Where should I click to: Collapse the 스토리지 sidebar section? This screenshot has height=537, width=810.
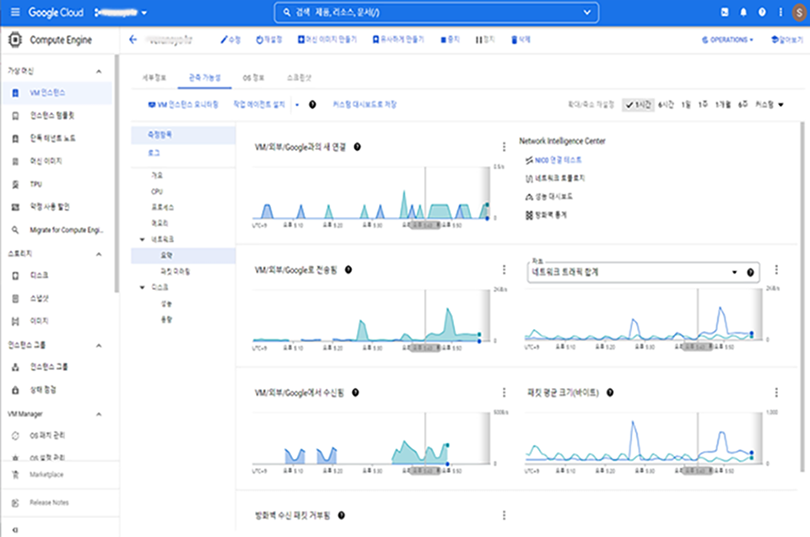click(99, 254)
